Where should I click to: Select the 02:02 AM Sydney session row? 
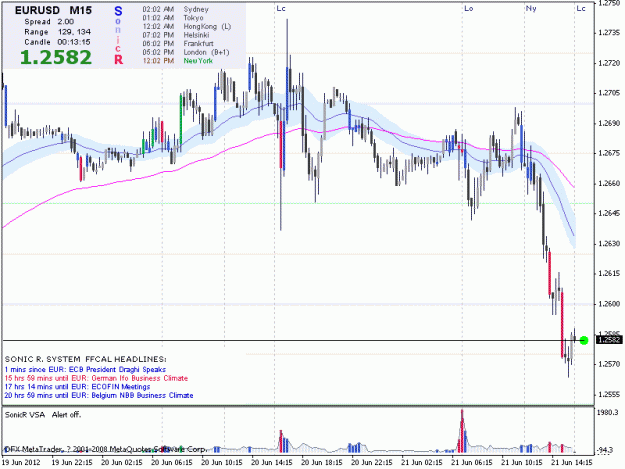coord(175,9)
